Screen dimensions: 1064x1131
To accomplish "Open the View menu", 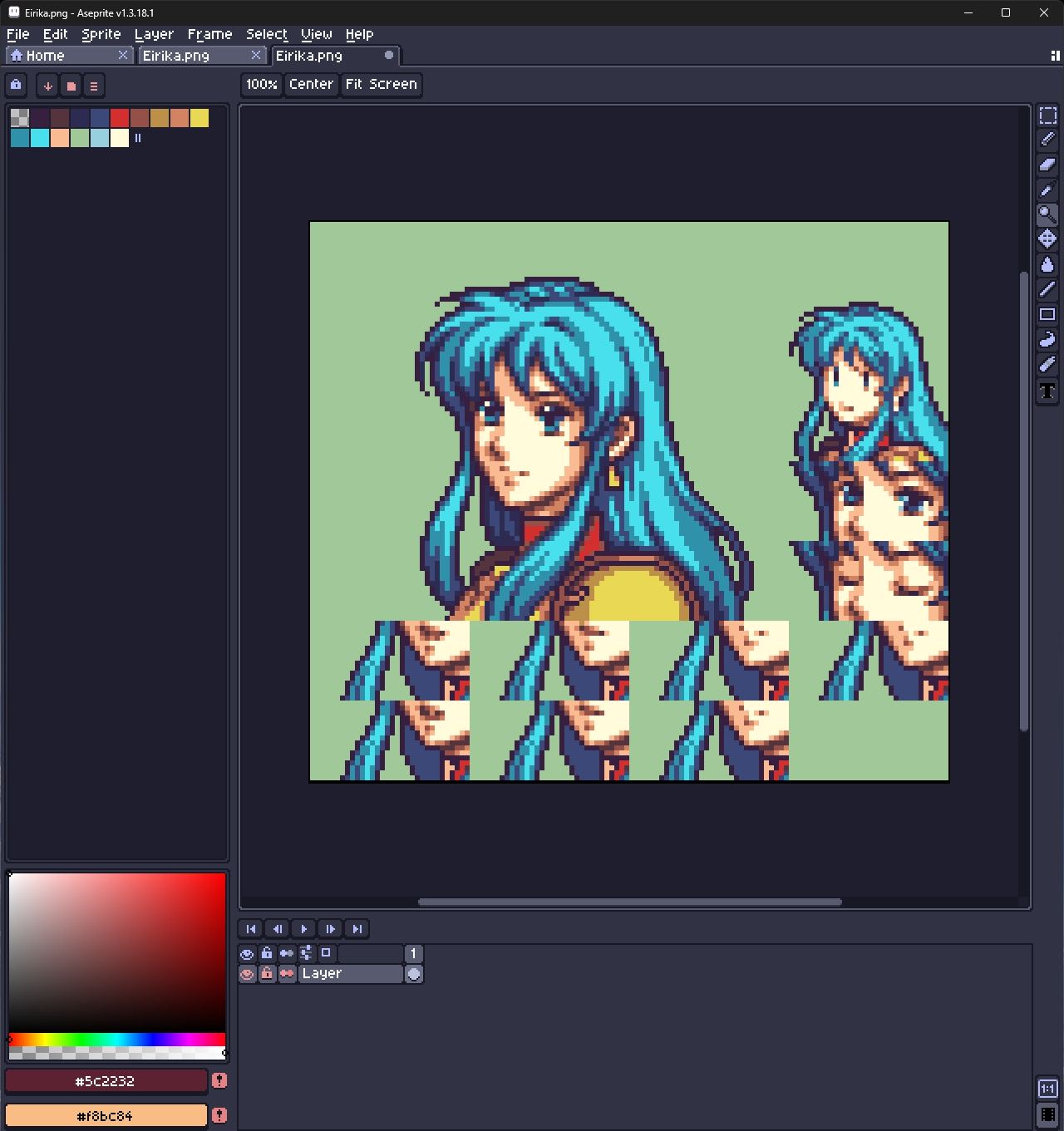I will (317, 34).
